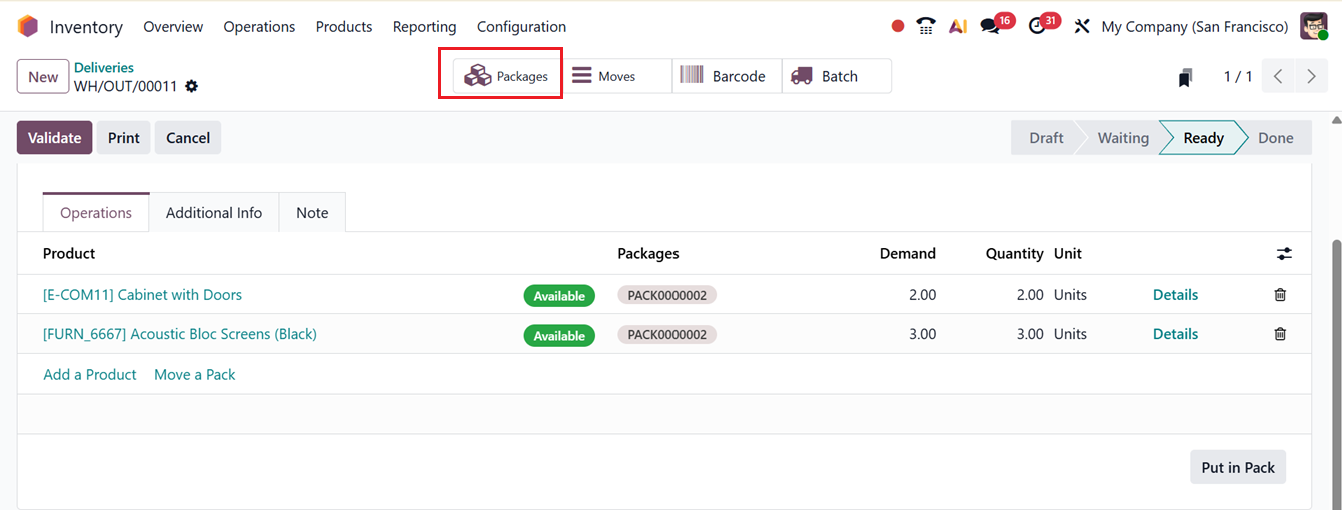This screenshot has width=1342, height=510.
Task: Click Add a Product link
Action: 90,374
